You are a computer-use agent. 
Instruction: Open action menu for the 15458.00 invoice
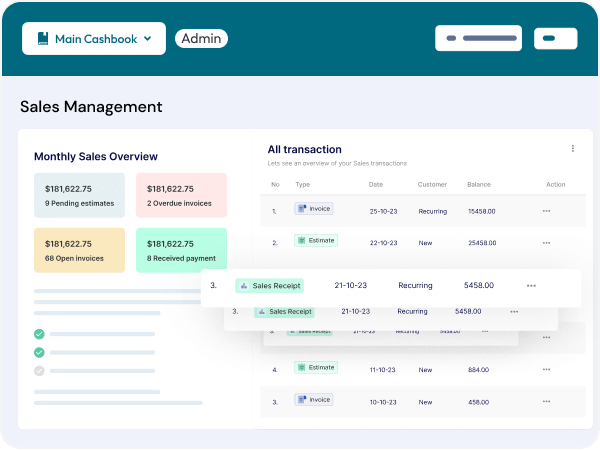pyautogui.click(x=546, y=211)
